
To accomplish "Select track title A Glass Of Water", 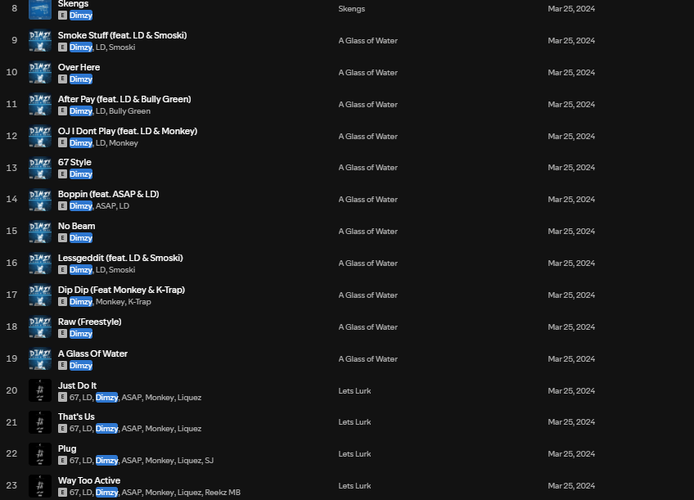I will click(x=93, y=354).
